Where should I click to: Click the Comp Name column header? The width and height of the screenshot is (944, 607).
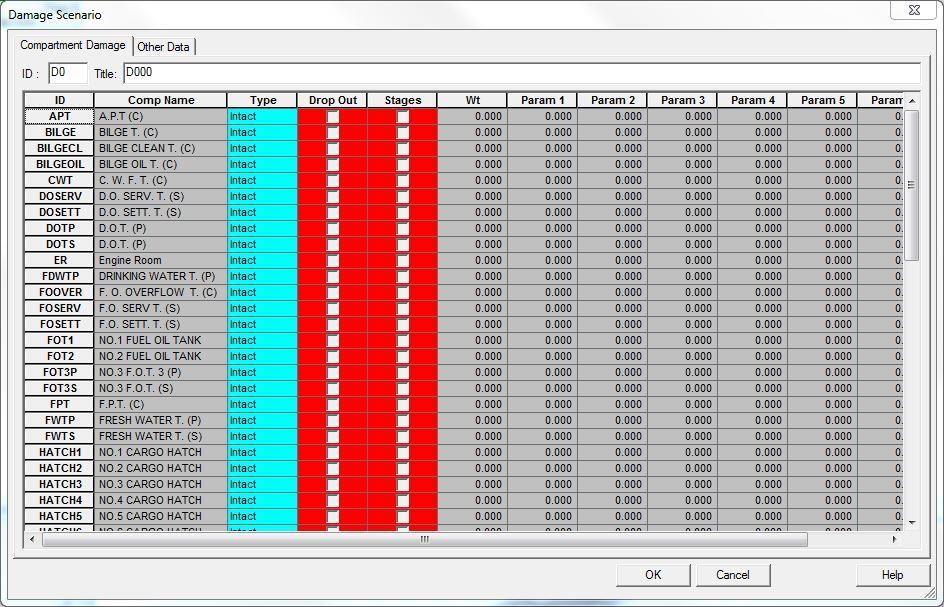pyautogui.click(x=161, y=101)
